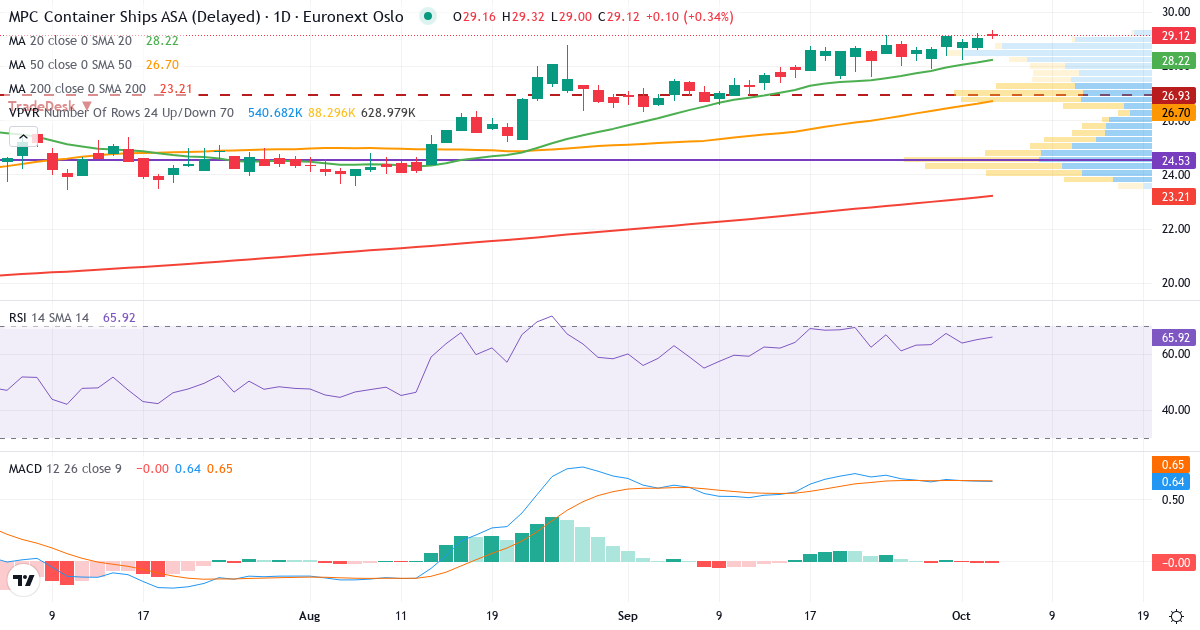
Task: Open chart settings gear in bottom-right corner
Action: 1177,616
